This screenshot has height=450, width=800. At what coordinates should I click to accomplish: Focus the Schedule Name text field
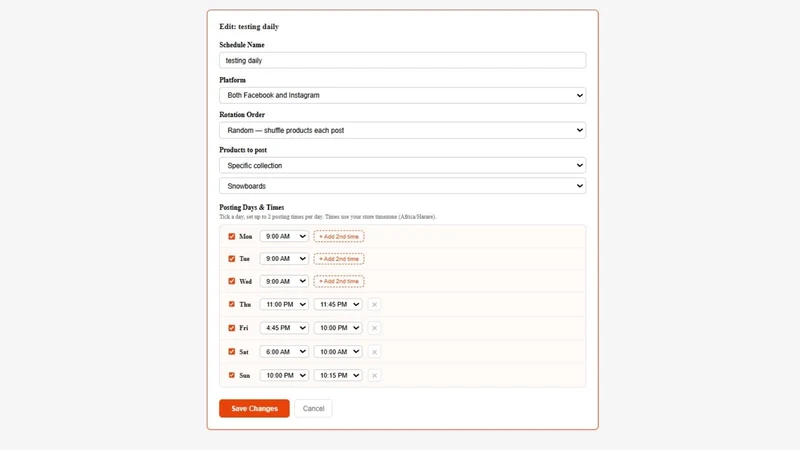[x=403, y=60]
